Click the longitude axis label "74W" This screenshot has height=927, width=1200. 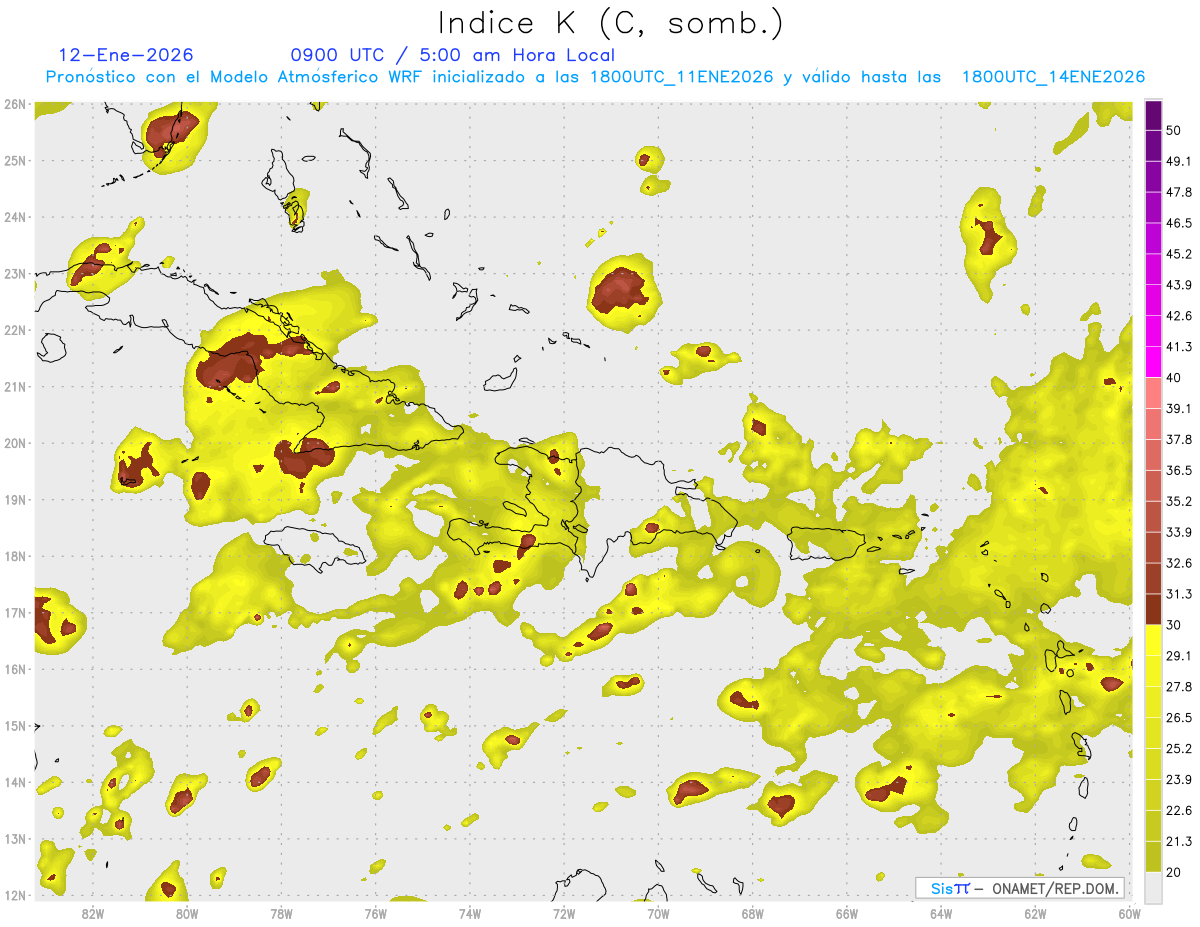click(469, 913)
